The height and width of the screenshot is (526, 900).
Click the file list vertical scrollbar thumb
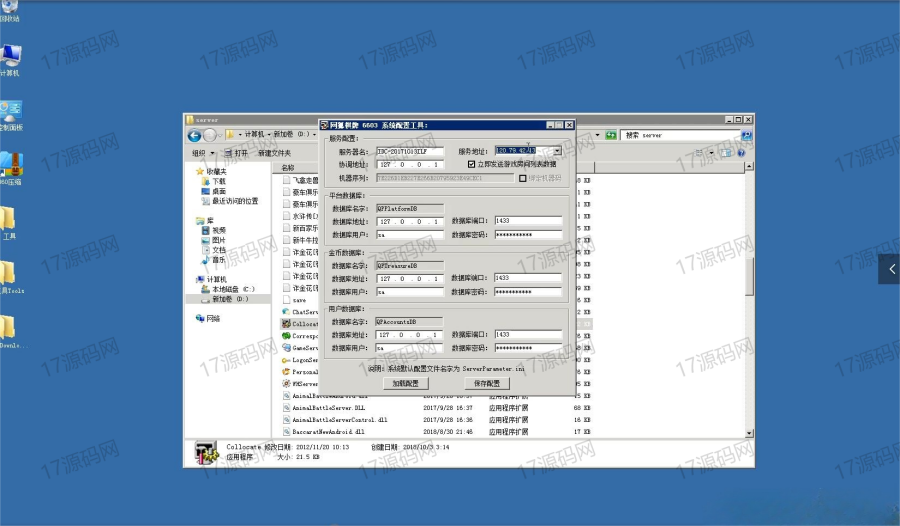point(749,277)
